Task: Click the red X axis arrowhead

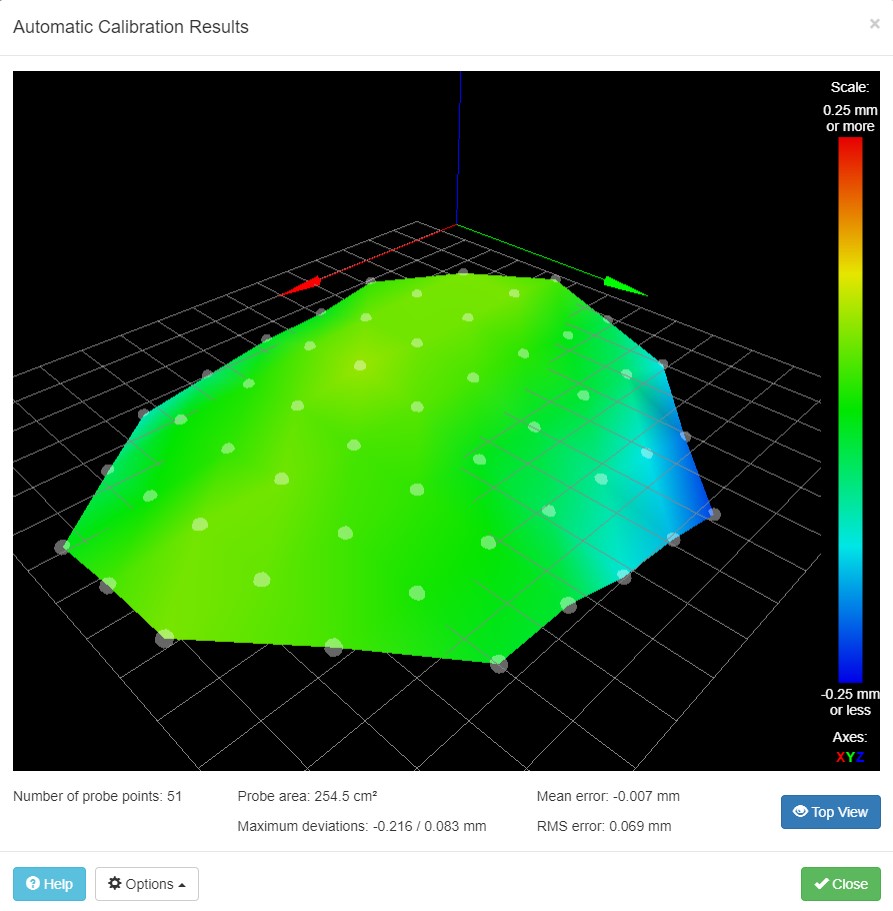Action: point(302,285)
